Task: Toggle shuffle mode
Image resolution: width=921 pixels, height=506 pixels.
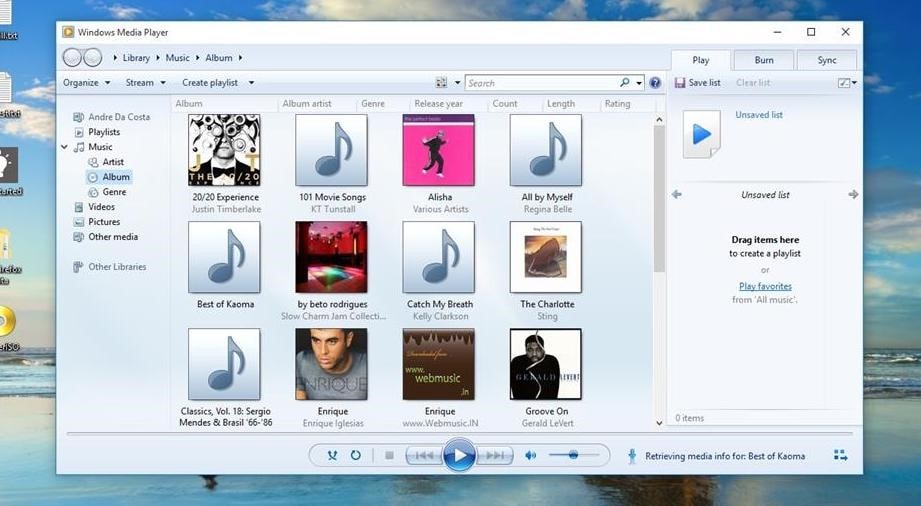Action: (332, 455)
